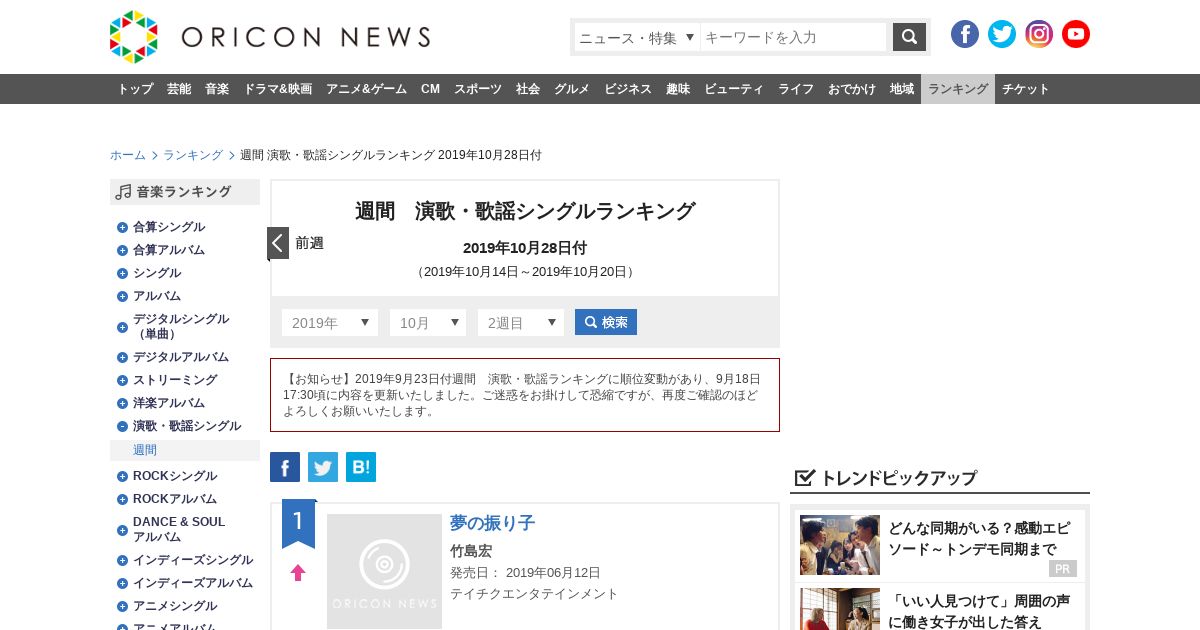Select the 週間 sidebar sub-item
This screenshot has width=1200, height=630.
point(145,450)
